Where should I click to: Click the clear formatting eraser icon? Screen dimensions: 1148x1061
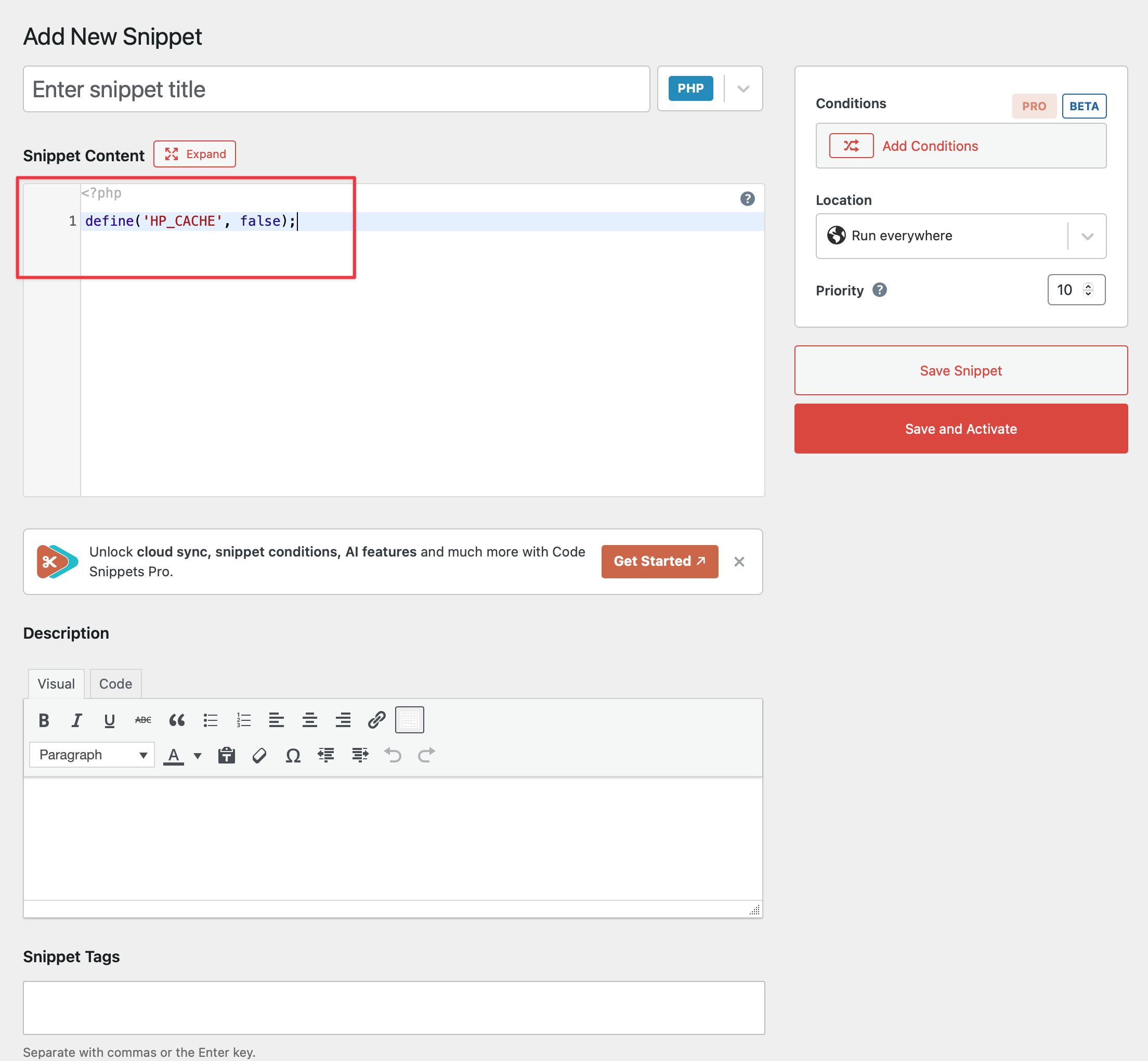259,755
